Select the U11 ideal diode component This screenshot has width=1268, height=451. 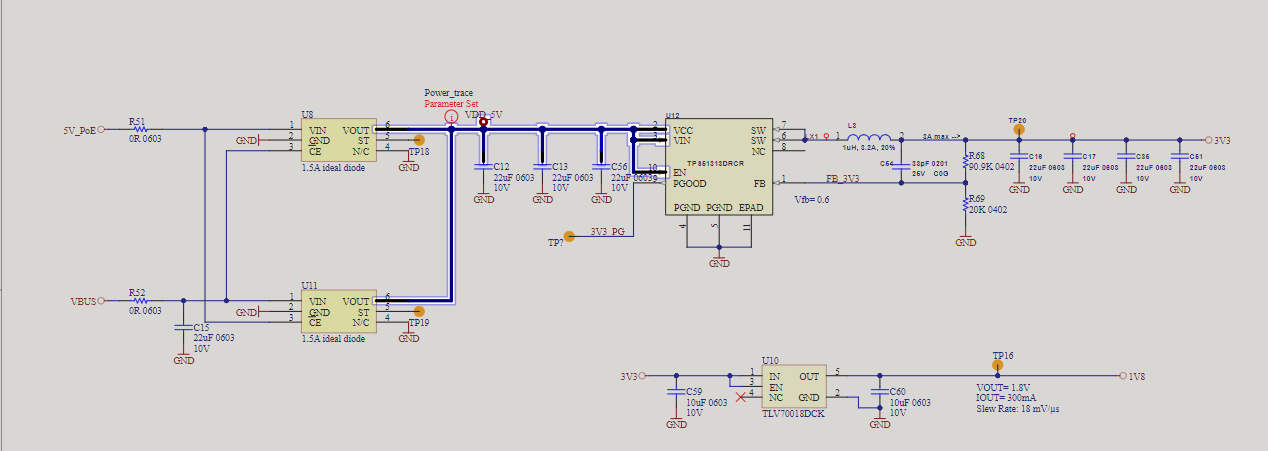tap(338, 311)
